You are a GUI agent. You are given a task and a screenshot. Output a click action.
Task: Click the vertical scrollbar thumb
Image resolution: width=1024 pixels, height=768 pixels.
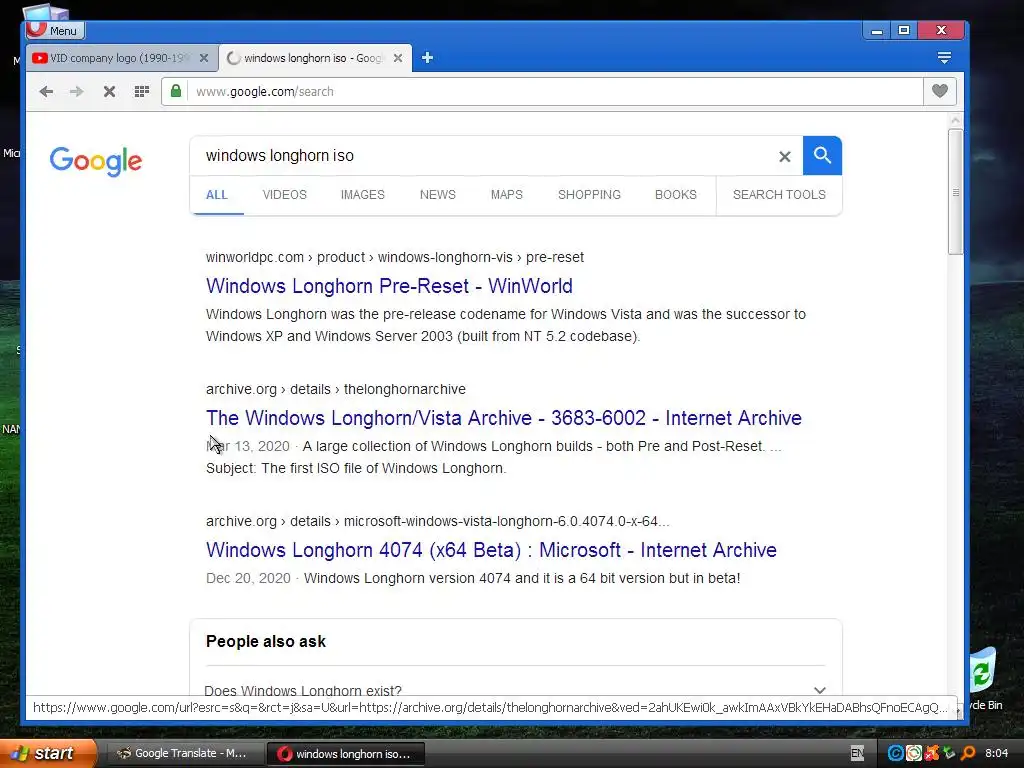click(955, 192)
